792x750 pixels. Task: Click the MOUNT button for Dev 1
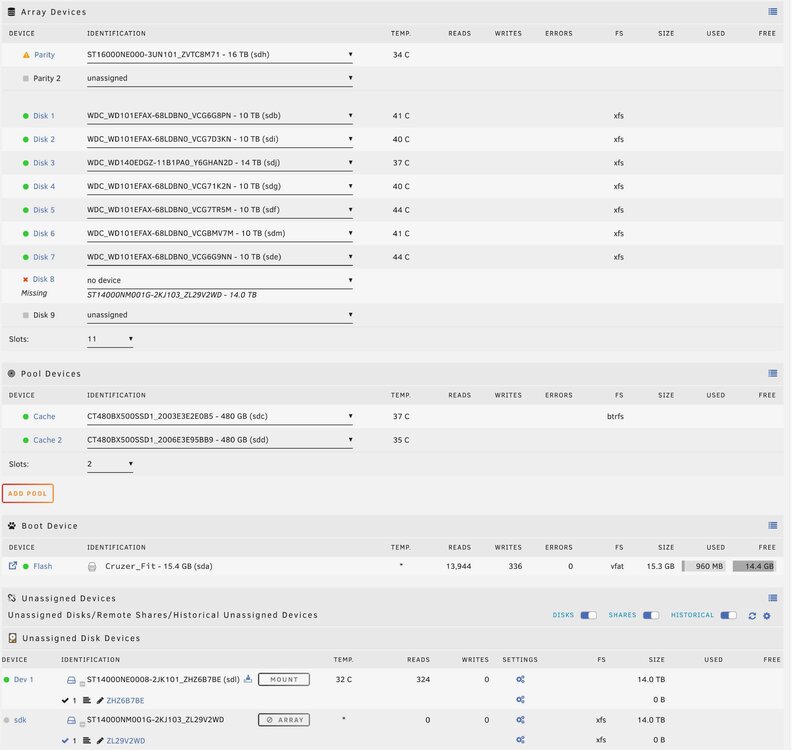pyautogui.click(x=284, y=679)
